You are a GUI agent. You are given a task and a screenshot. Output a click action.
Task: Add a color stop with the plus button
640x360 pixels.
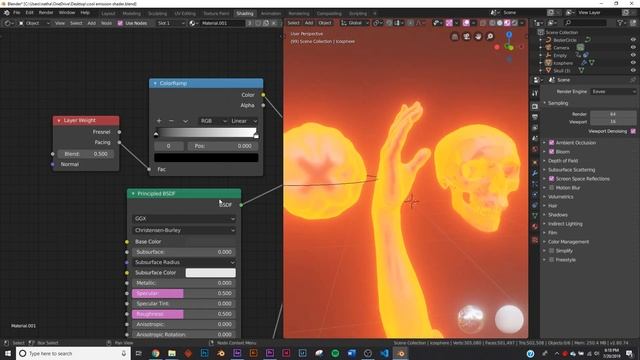159,121
